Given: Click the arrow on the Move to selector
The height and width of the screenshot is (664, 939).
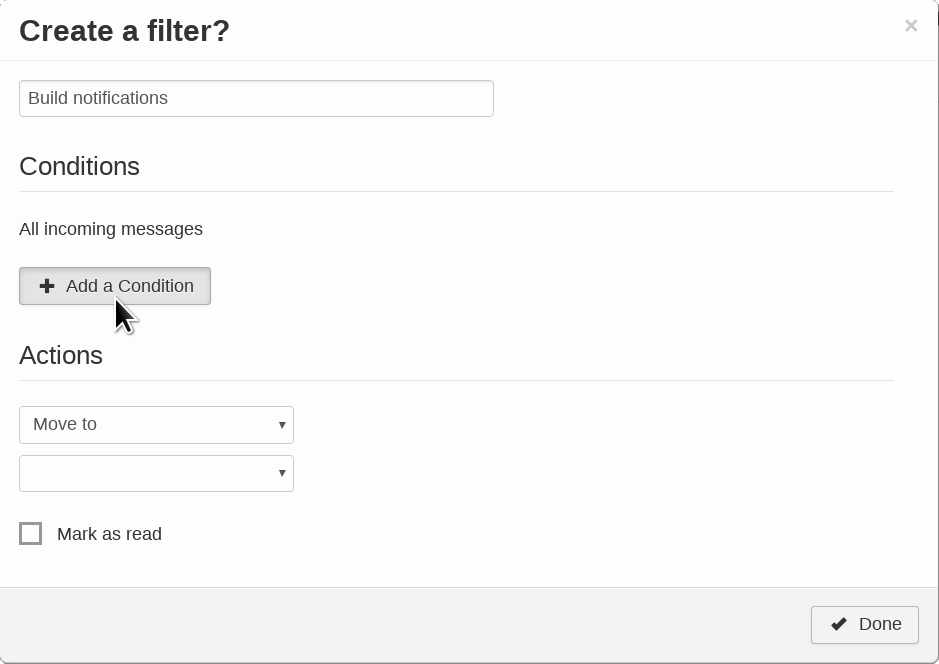Looking at the screenshot, I should (282, 425).
